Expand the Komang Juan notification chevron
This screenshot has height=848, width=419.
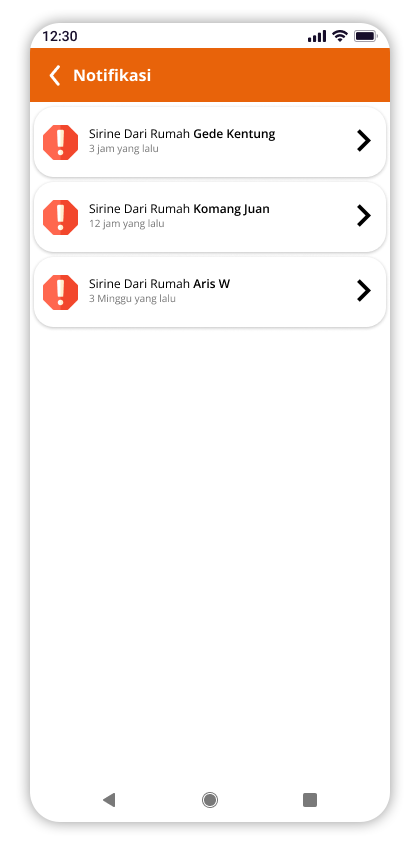[364, 216]
